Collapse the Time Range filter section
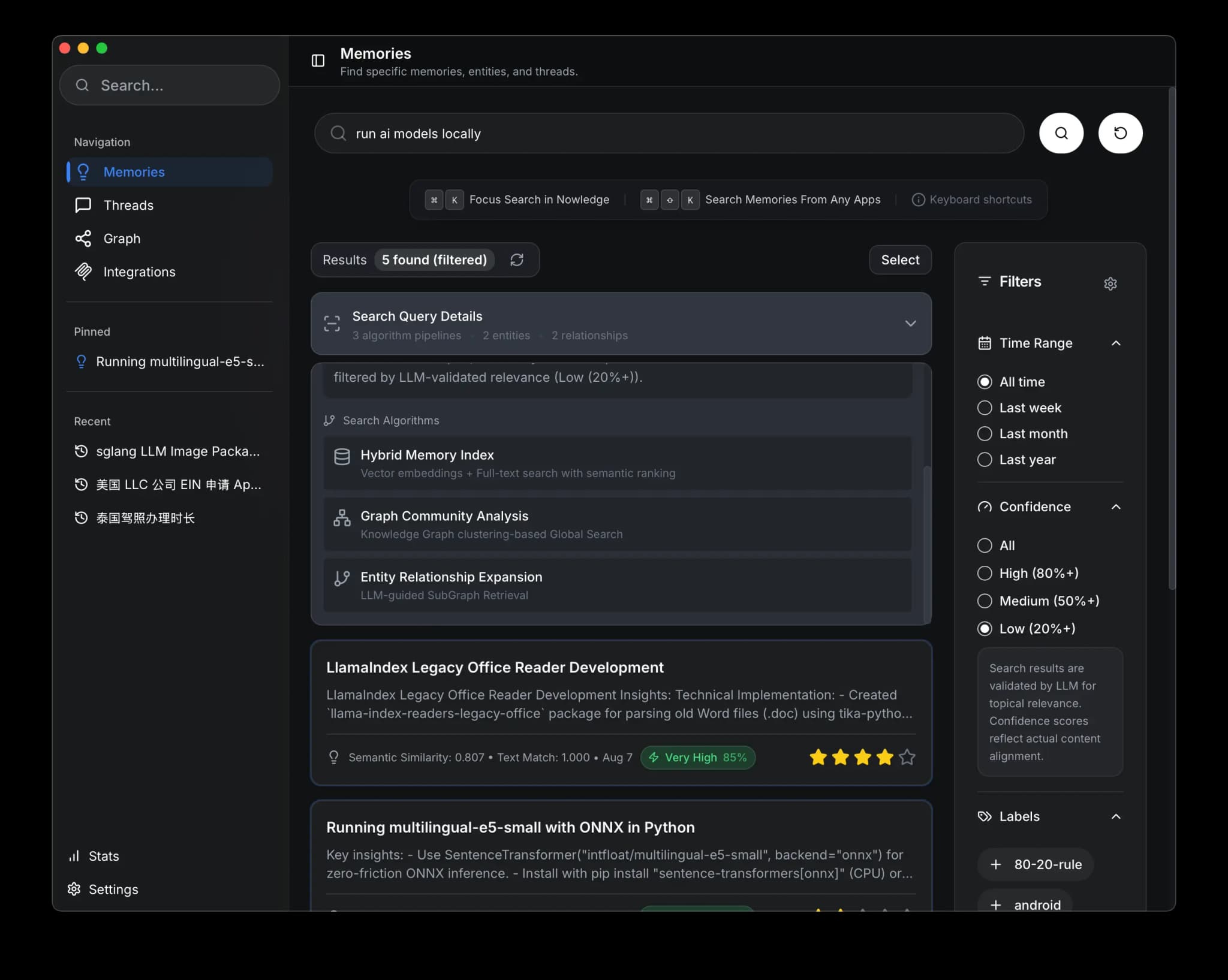The image size is (1228, 980). point(1115,343)
